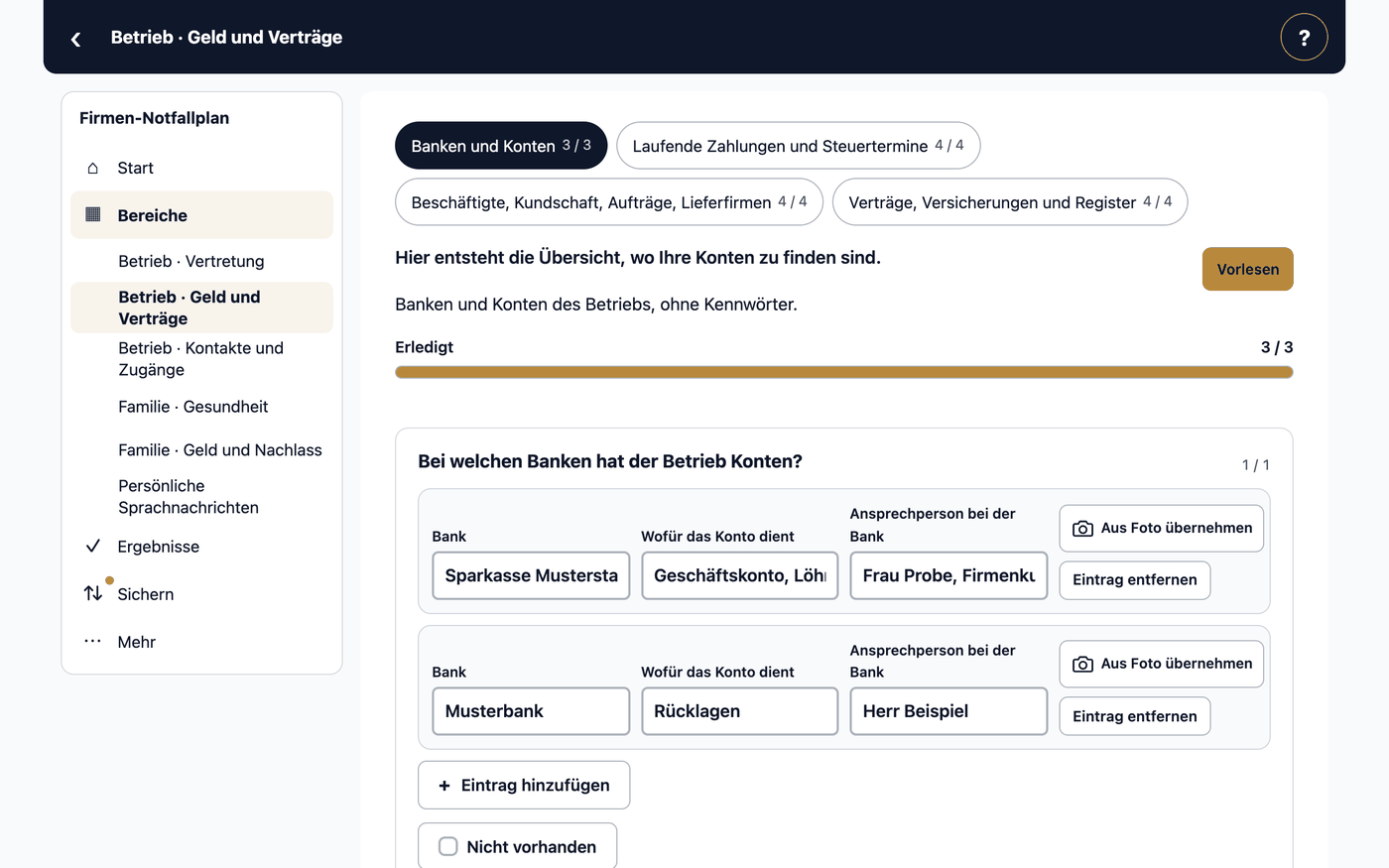
Task: Open Ergebnisse in the sidebar
Action: click(201, 546)
